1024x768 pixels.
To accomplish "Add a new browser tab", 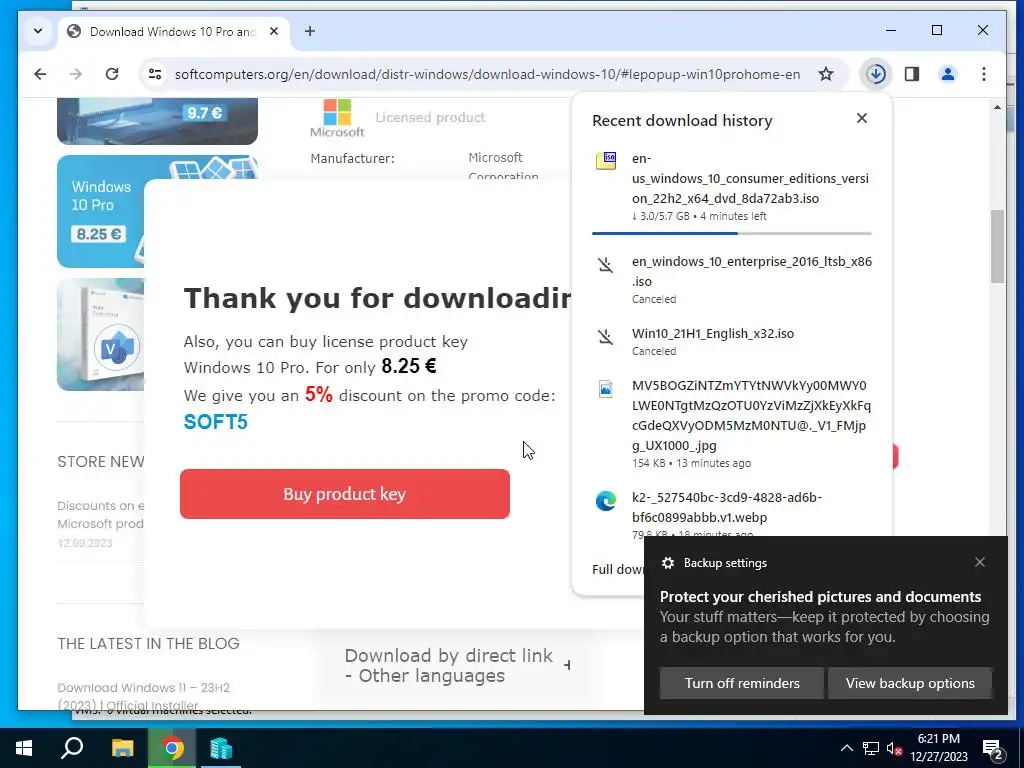I will click(310, 31).
